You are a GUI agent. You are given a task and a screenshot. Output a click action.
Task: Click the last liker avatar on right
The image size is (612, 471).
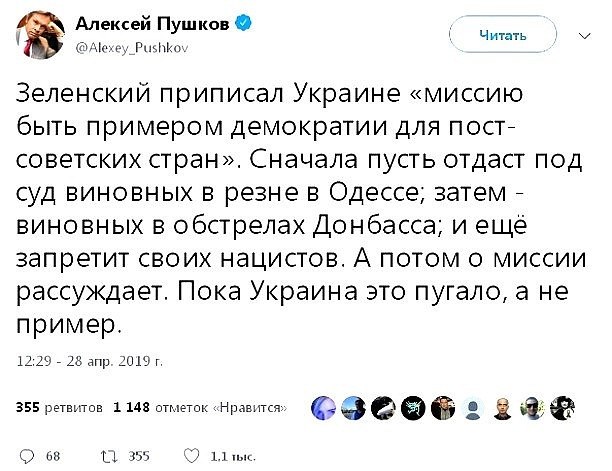click(562, 407)
